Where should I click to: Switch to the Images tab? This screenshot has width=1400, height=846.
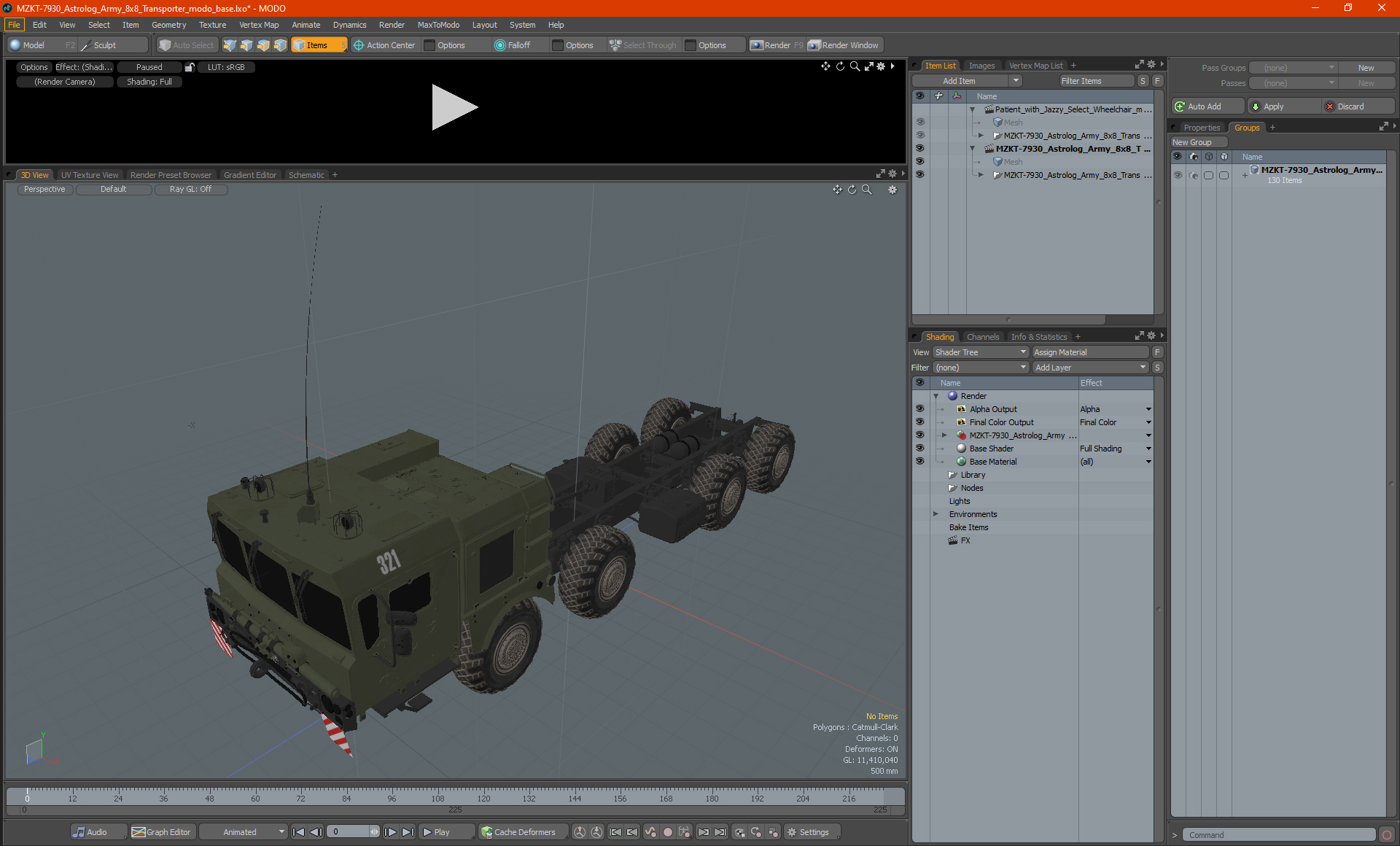point(981,66)
